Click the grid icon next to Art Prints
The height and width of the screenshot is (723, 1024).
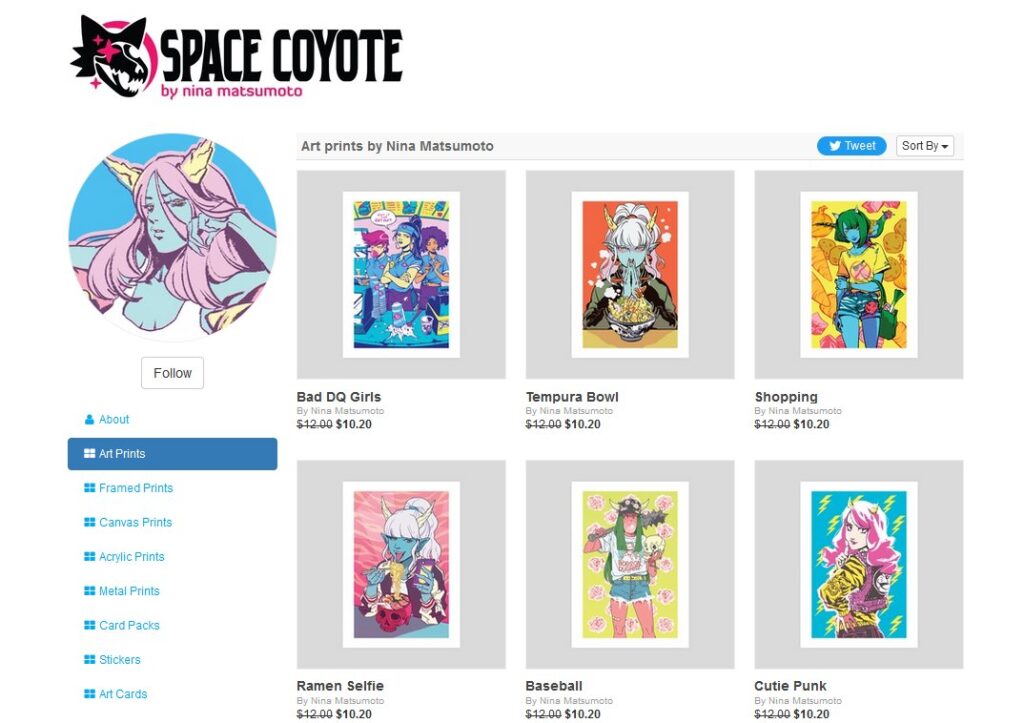(x=88, y=453)
